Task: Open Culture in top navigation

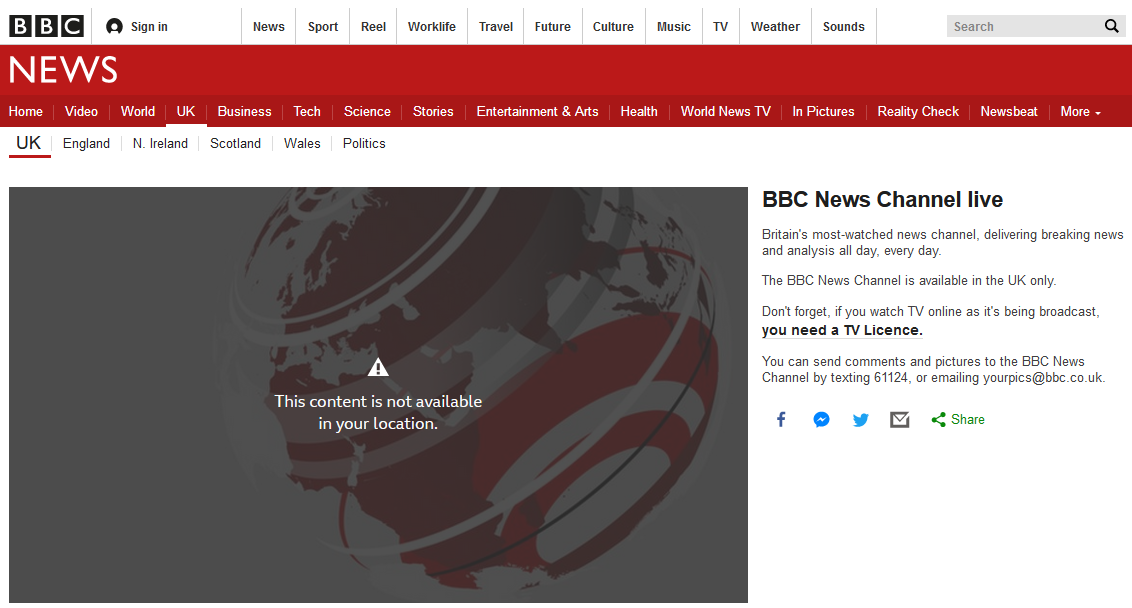Action: tap(613, 27)
